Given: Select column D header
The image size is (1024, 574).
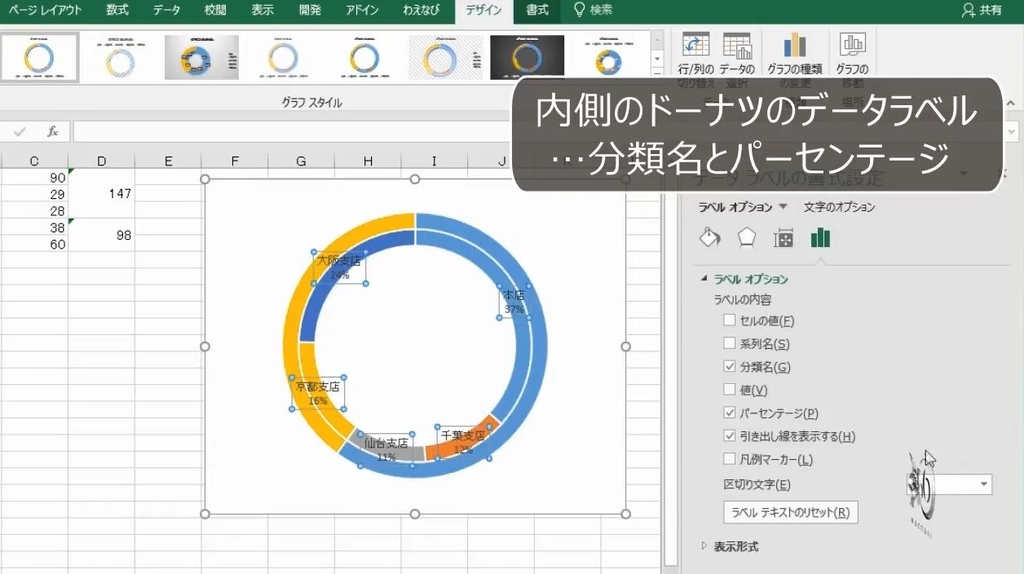Looking at the screenshot, I should [101, 161].
